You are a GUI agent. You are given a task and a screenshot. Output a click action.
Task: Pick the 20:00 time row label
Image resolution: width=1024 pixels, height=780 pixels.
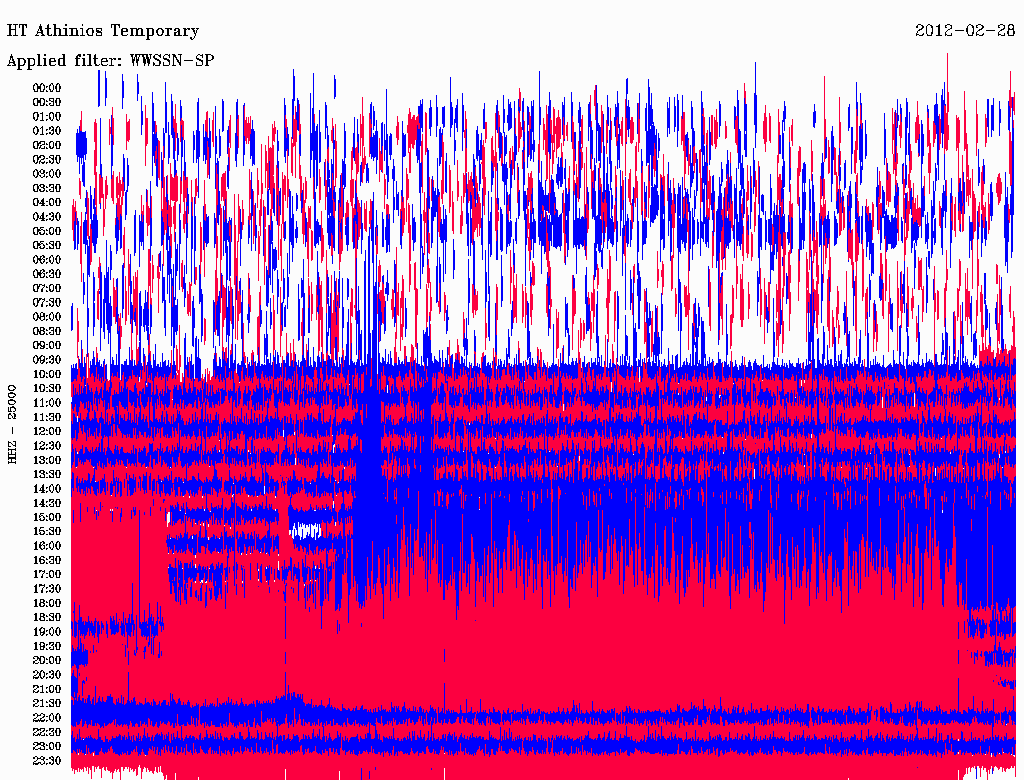47,660
